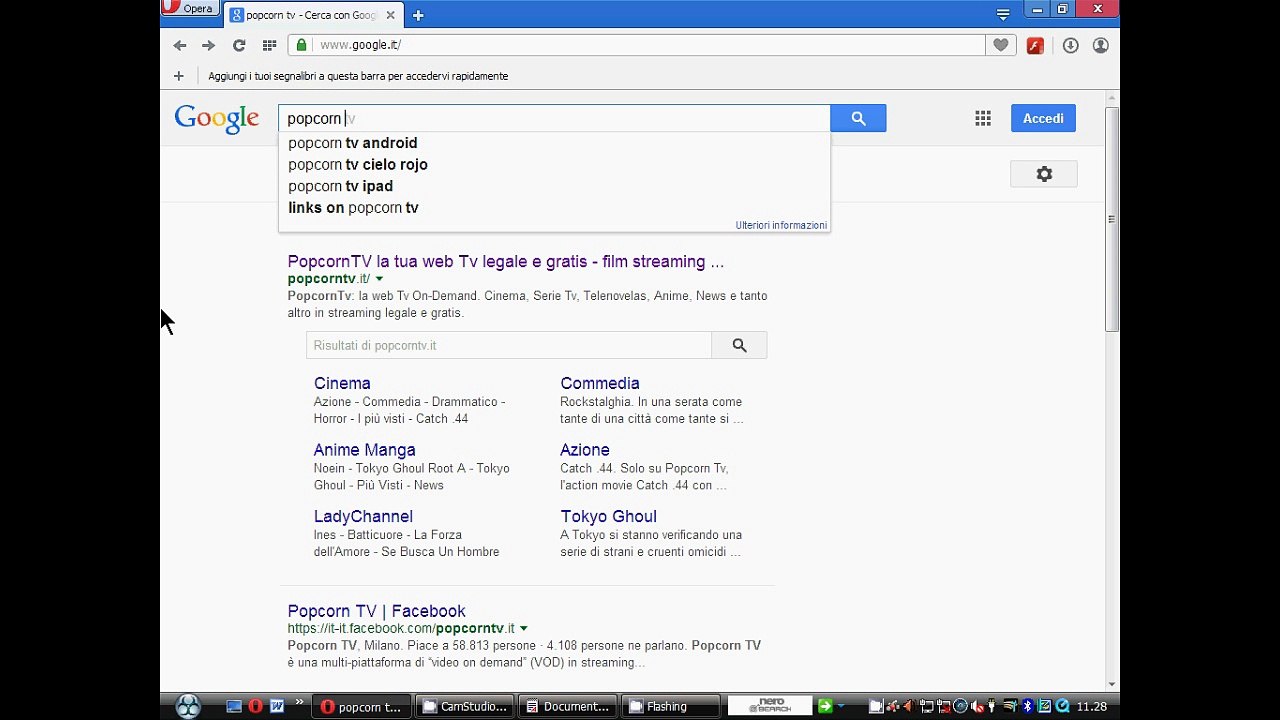Image resolution: width=1280 pixels, height=720 pixels.
Task: Click the Bluetooth tray icon
Action: tap(1027, 706)
